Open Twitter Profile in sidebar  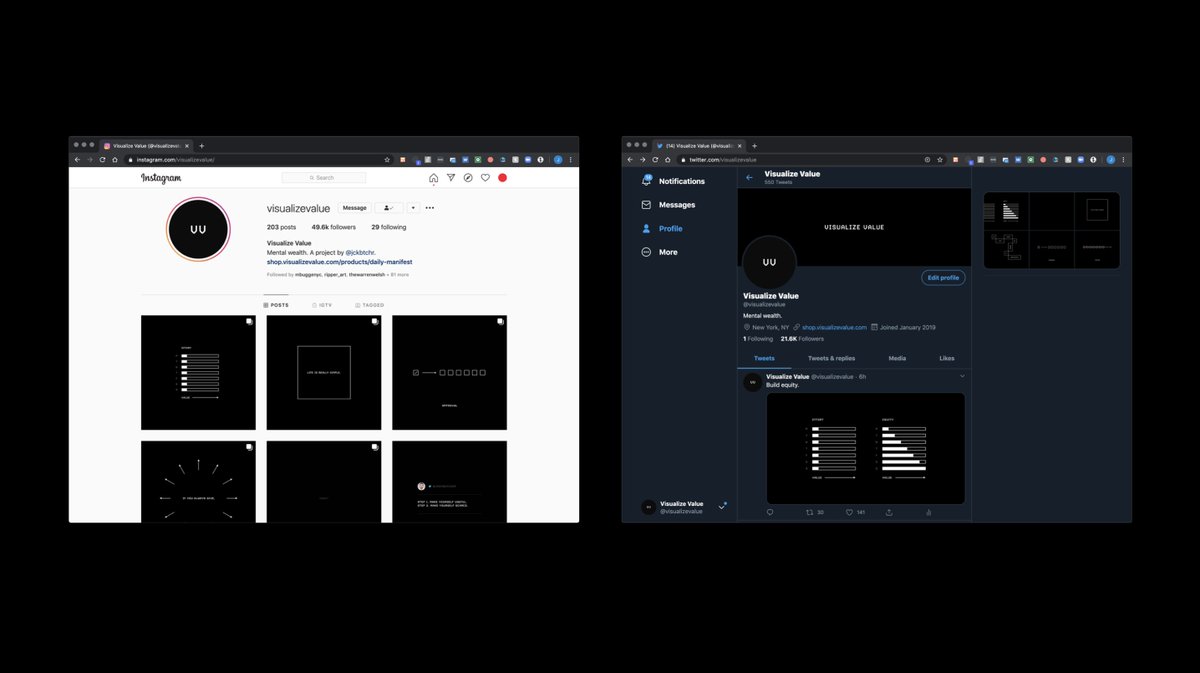point(662,229)
